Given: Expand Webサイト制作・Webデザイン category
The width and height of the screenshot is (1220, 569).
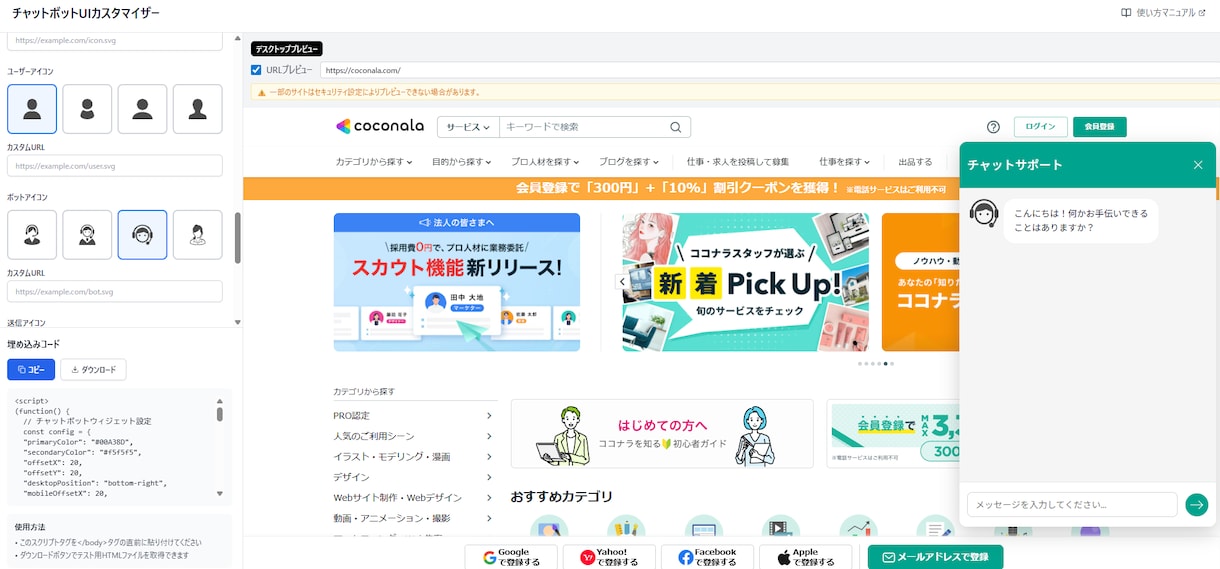Looking at the screenshot, I should pyautogui.click(x=414, y=497).
